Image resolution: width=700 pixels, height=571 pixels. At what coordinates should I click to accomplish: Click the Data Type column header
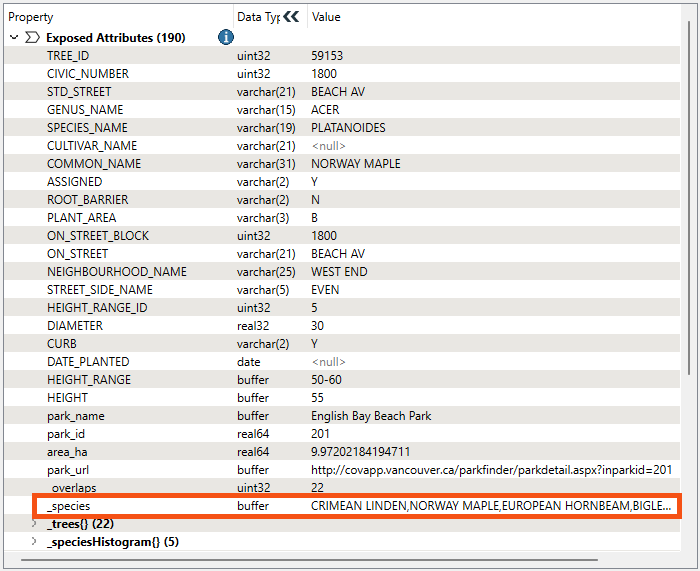[x=256, y=17]
